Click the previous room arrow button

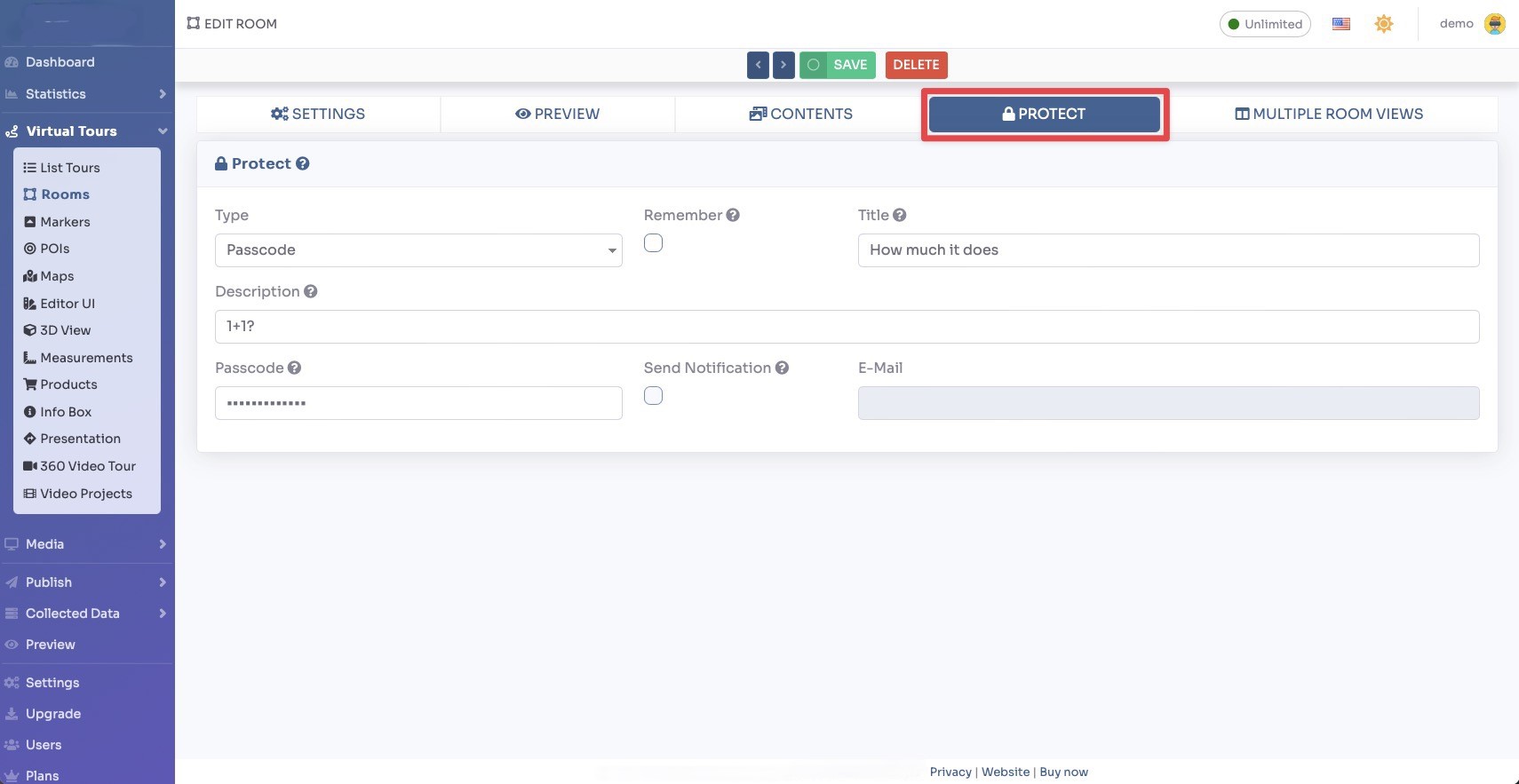(758, 65)
